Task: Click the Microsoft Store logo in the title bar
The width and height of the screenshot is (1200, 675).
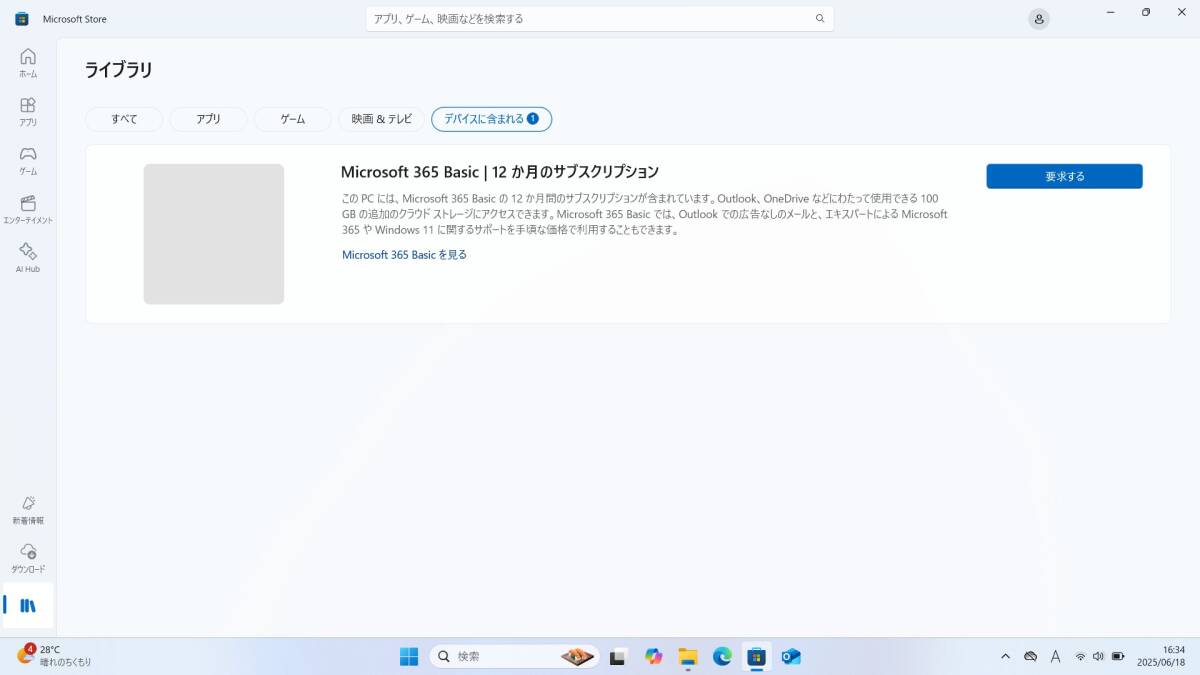Action: coord(22,19)
